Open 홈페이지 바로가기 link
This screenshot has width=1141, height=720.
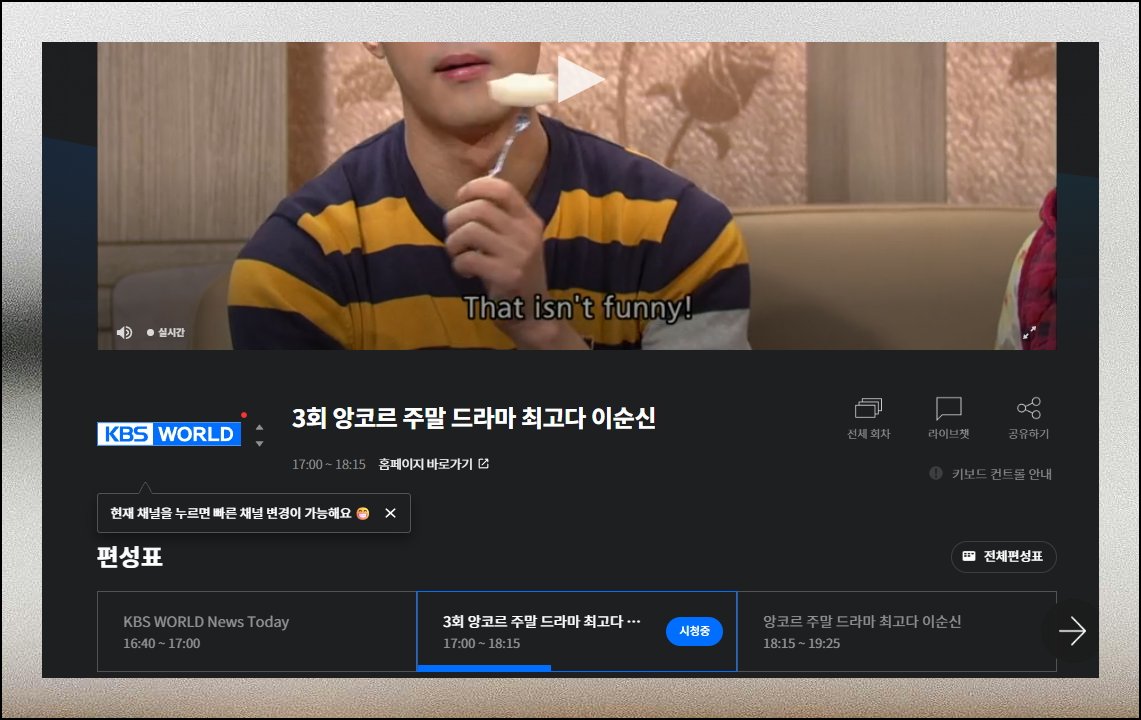coord(434,464)
